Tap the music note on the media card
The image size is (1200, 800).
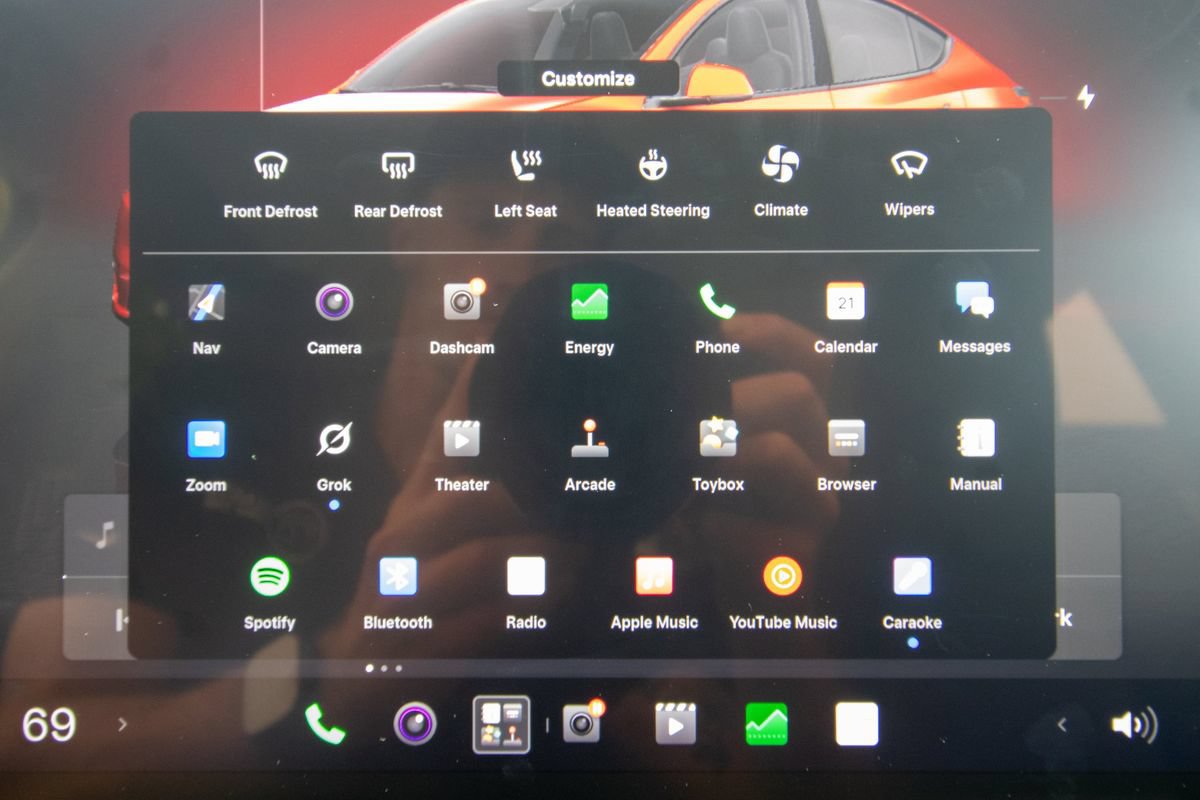(x=104, y=535)
